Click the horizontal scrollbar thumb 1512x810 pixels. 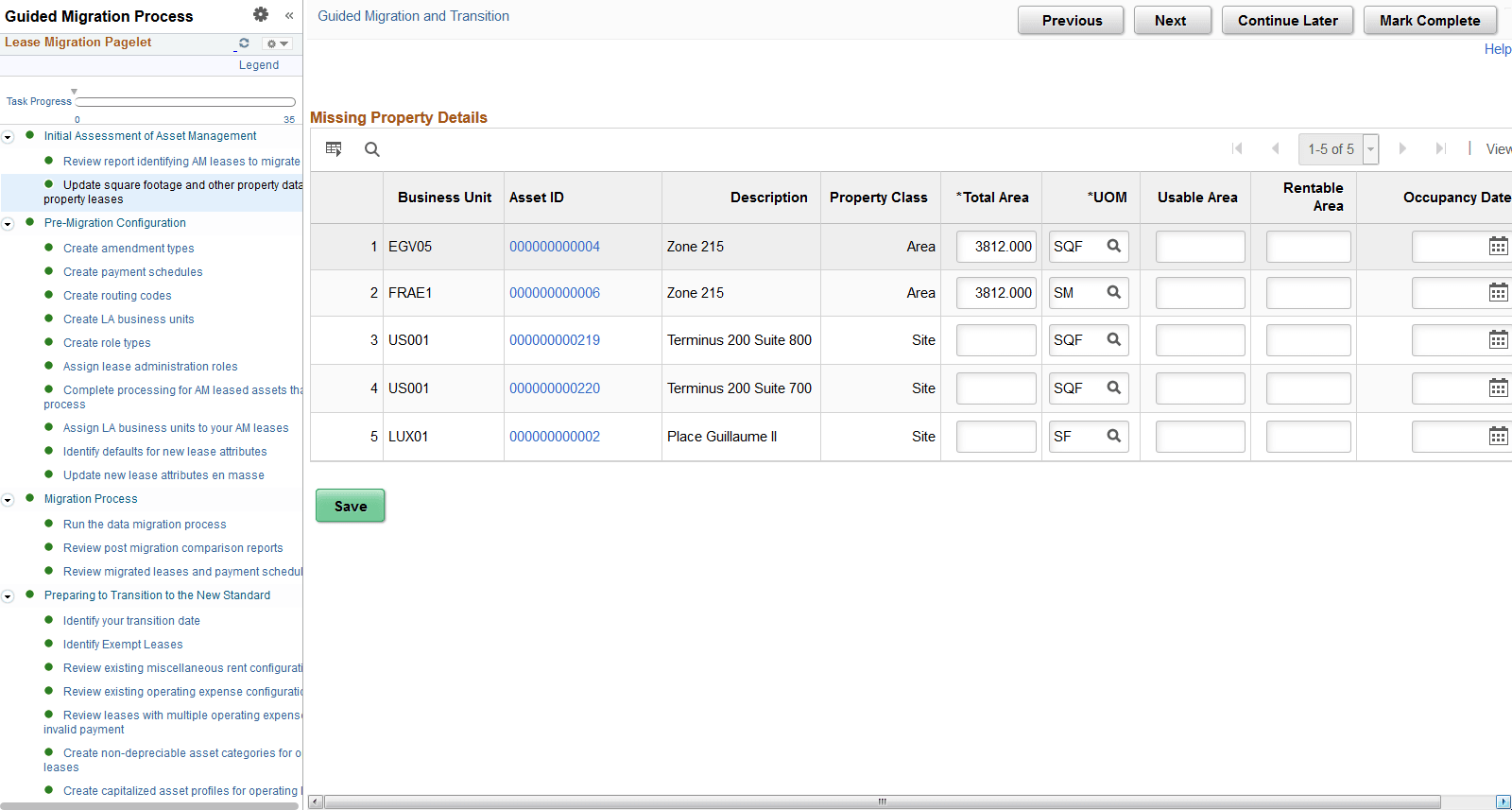click(882, 802)
